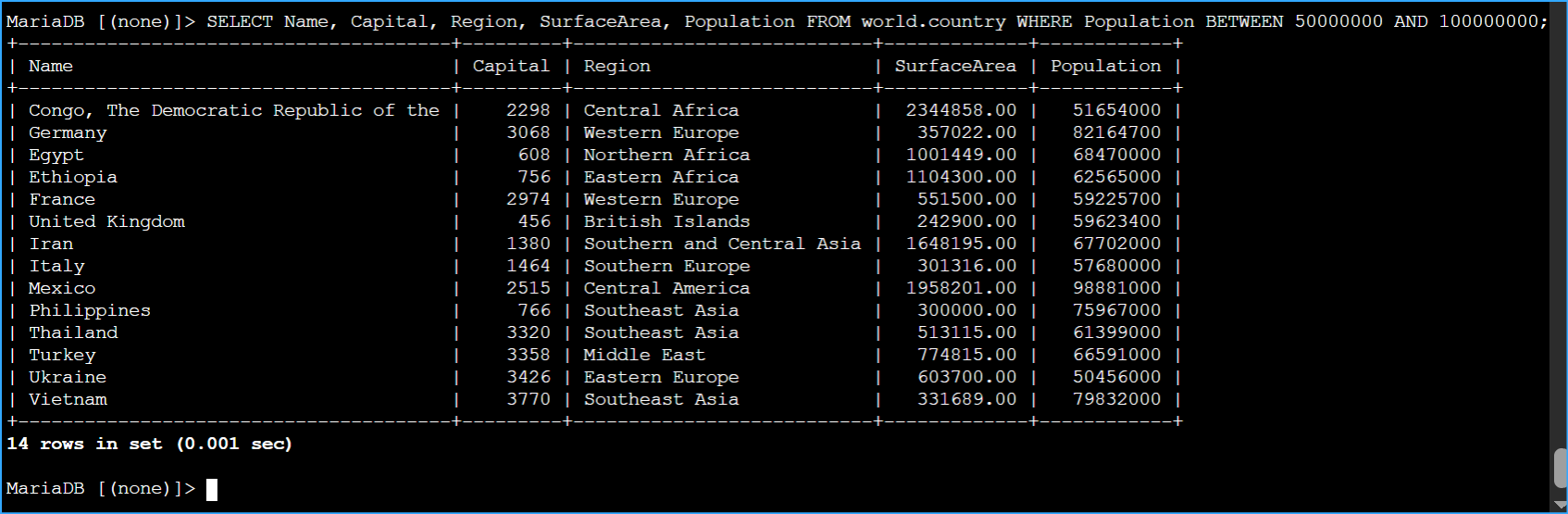1568x514 pixels.
Task: Click the Middle East region cell
Action: pyautogui.click(x=644, y=355)
